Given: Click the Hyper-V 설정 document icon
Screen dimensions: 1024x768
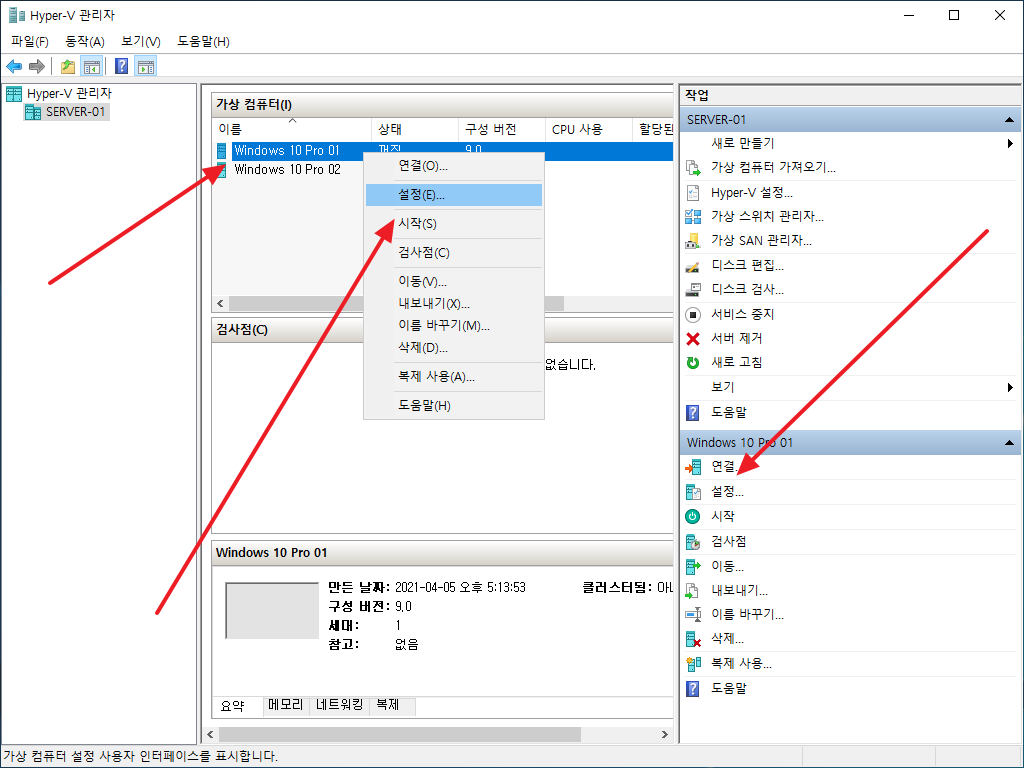Looking at the screenshot, I should click(x=693, y=193).
